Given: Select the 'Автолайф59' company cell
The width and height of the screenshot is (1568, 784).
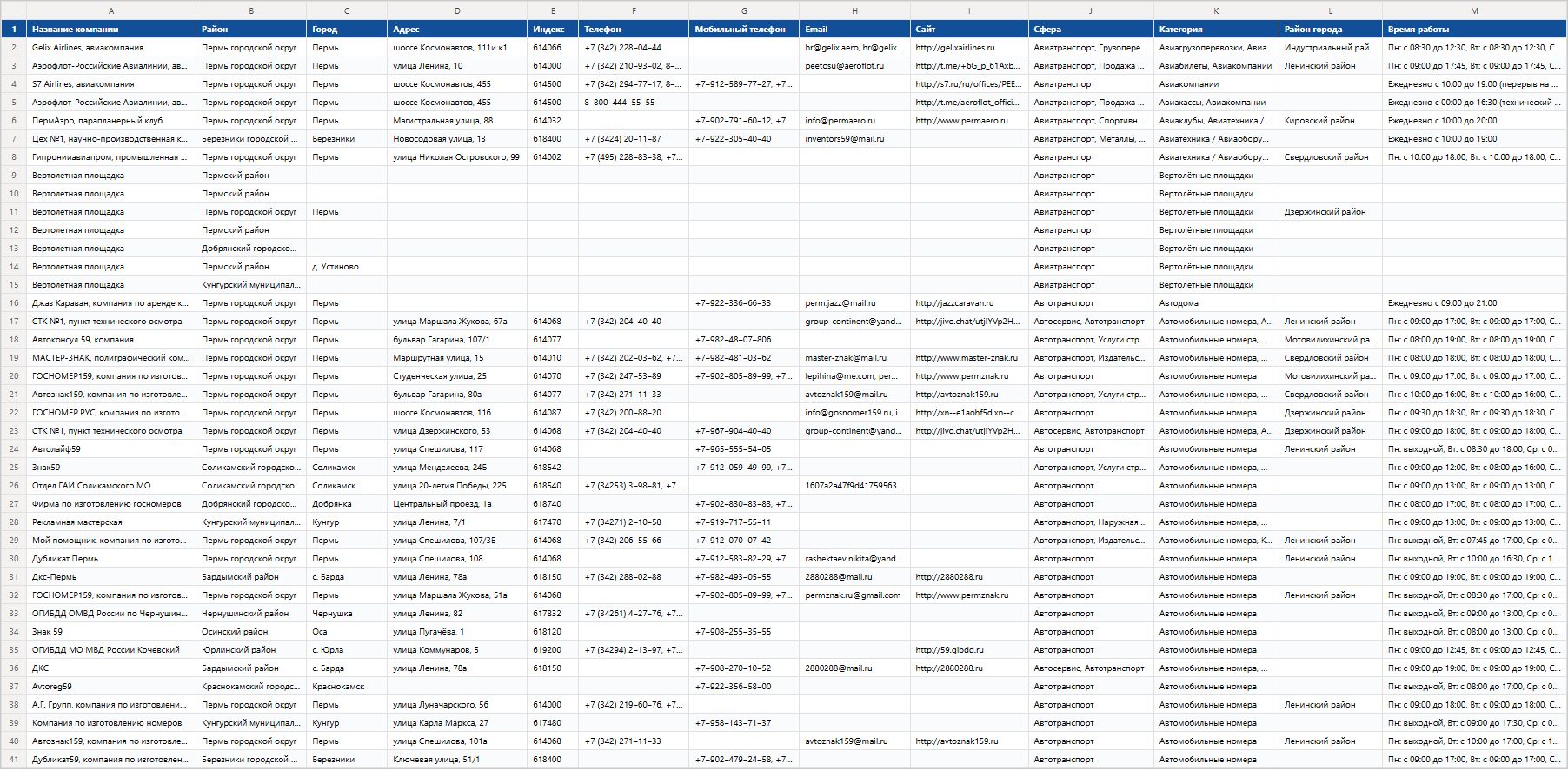Looking at the screenshot, I should (111, 449).
